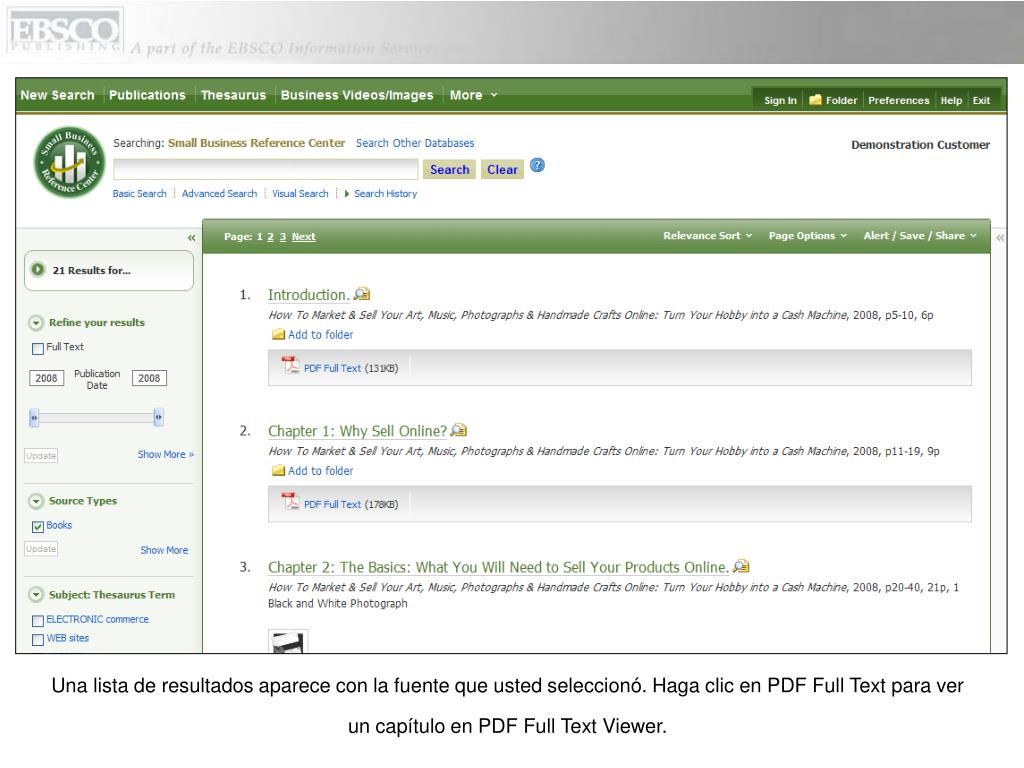Open Preferences
The image size is (1024, 768).
pos(899,101)
